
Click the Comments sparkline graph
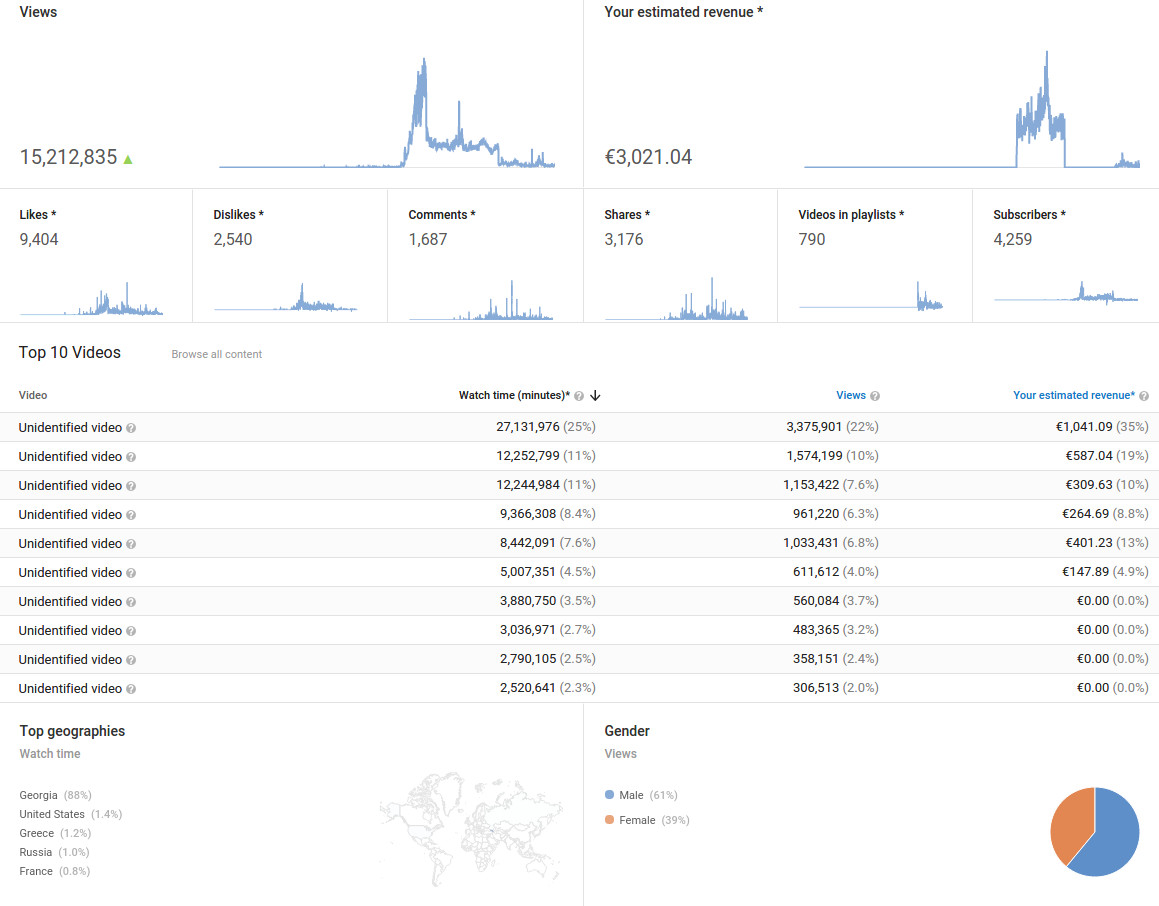481,299
